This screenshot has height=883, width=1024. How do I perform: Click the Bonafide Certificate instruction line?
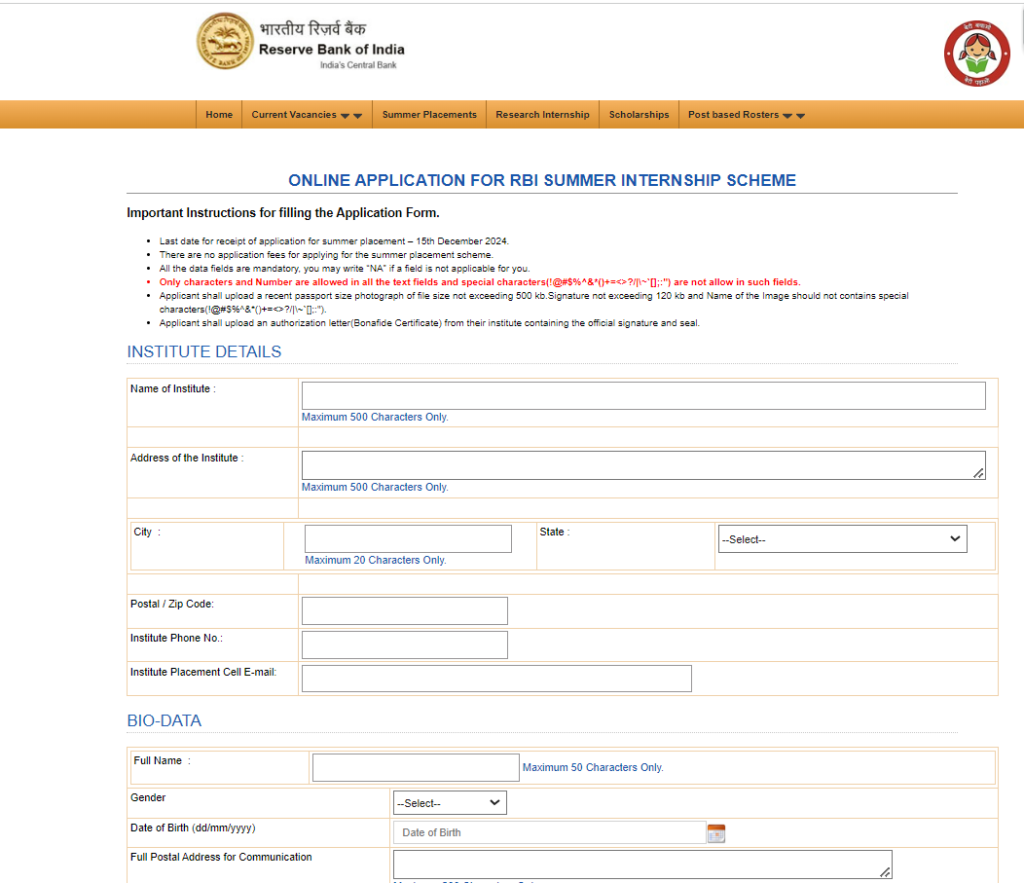coord(429,323)
